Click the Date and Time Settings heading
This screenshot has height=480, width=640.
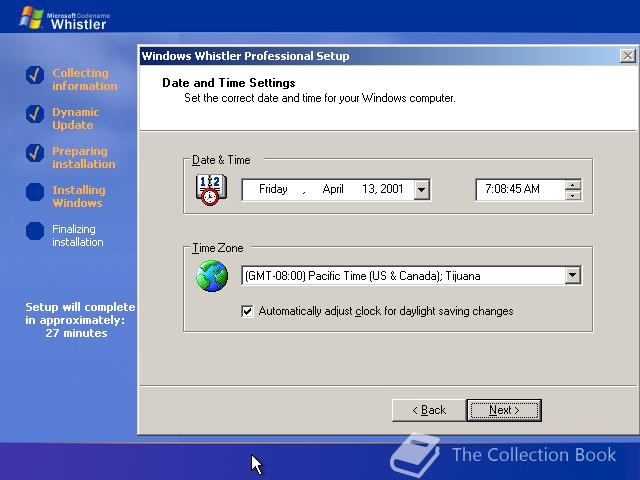coord(229,83)
